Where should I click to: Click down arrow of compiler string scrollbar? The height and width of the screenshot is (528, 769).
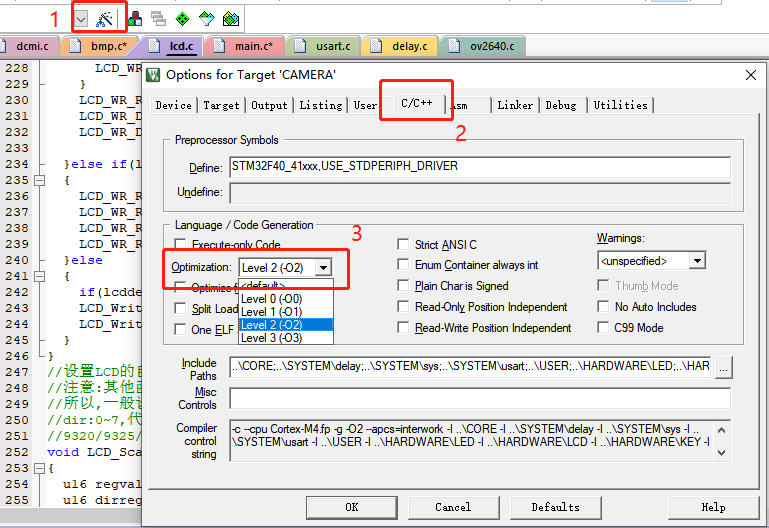721,453
